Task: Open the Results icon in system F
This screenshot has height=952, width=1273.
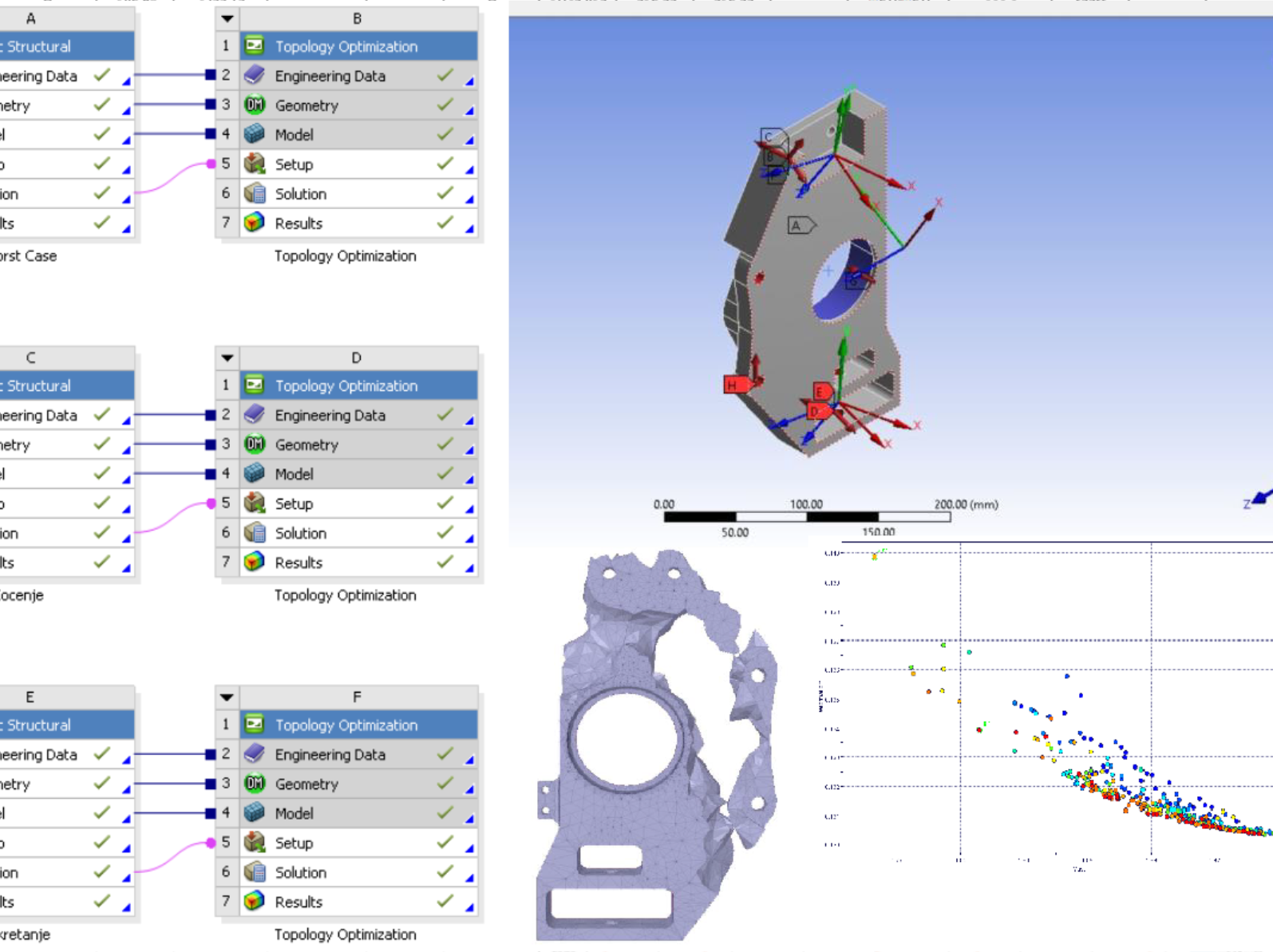Action: click(x=255, y=902)
